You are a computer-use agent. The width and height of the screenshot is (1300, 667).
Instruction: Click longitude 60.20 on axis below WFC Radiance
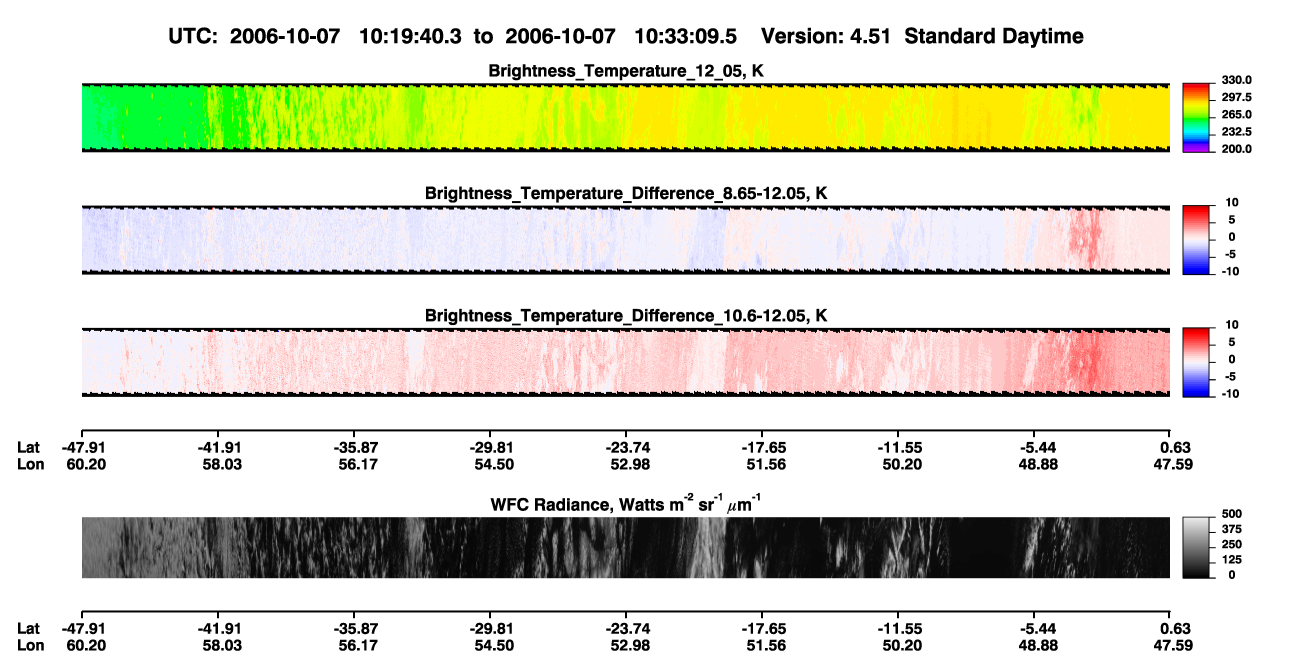[84, 645]
